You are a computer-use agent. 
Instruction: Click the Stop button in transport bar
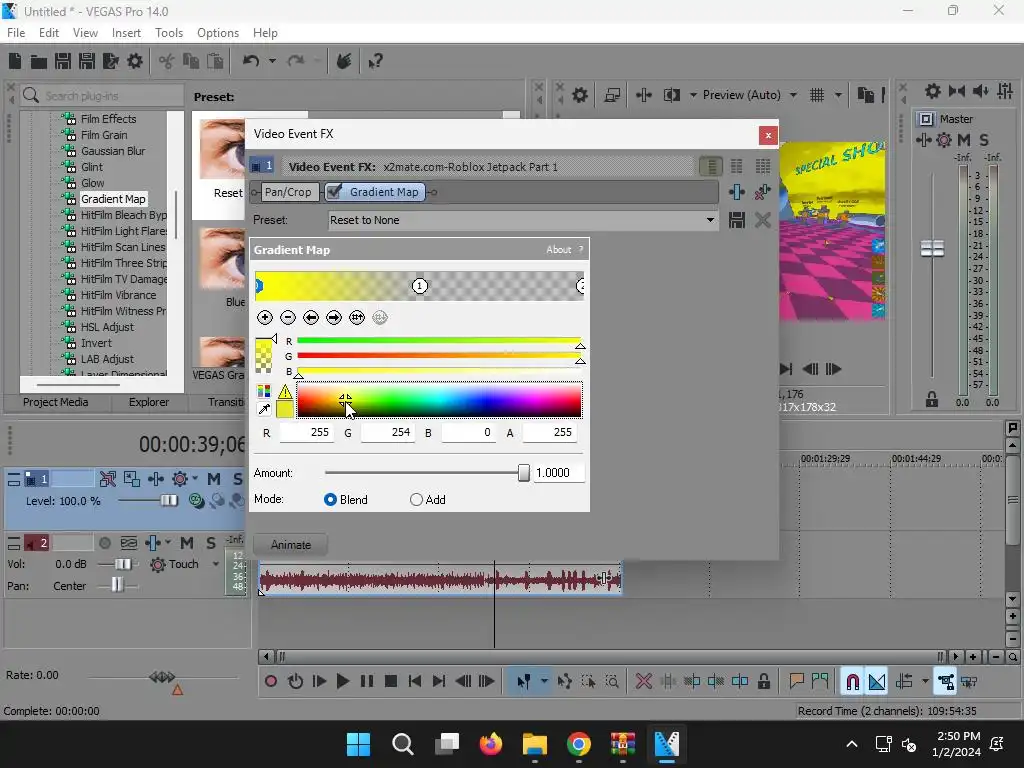pos(391,682)
